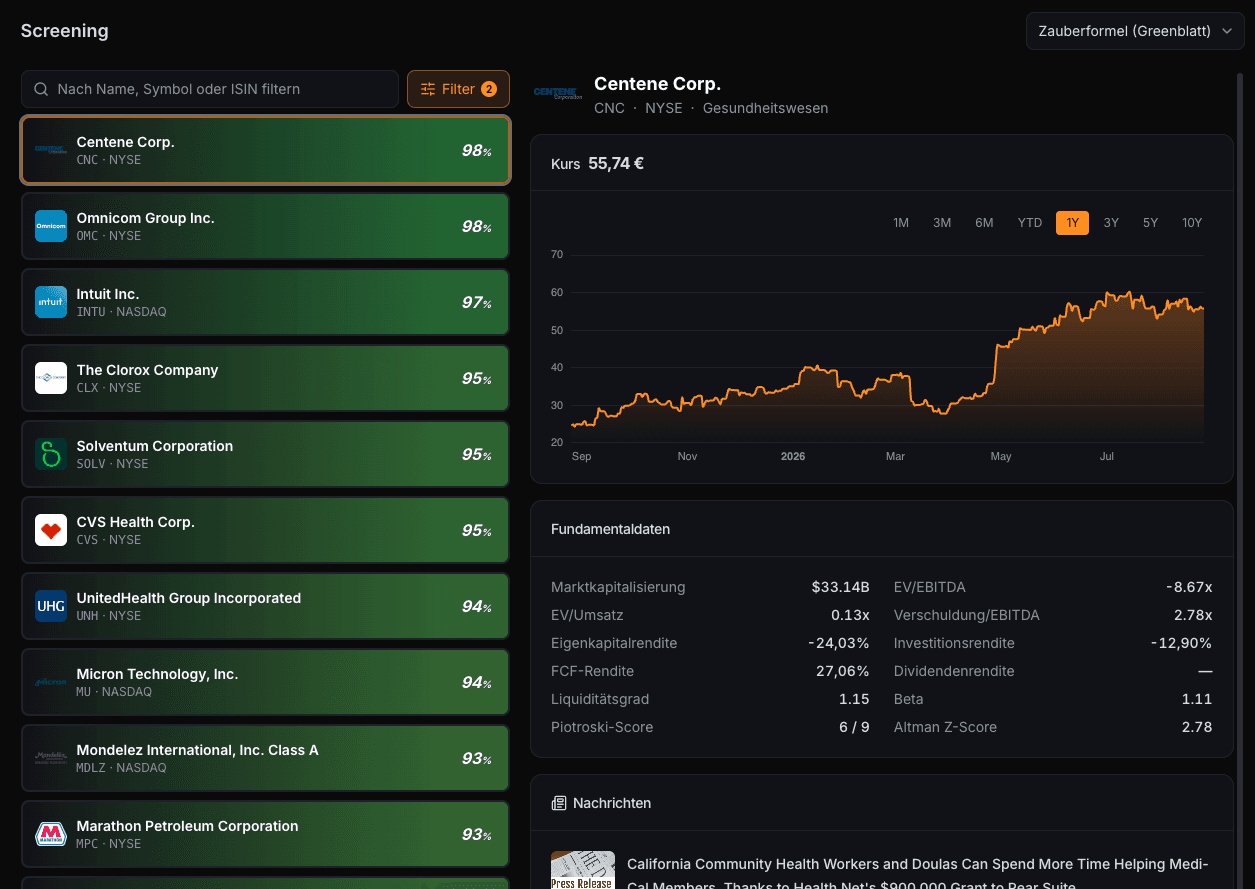Viewport: 1255px width, 889px height.
Task: Click the filter count badge 2
Action: [489, 89]
